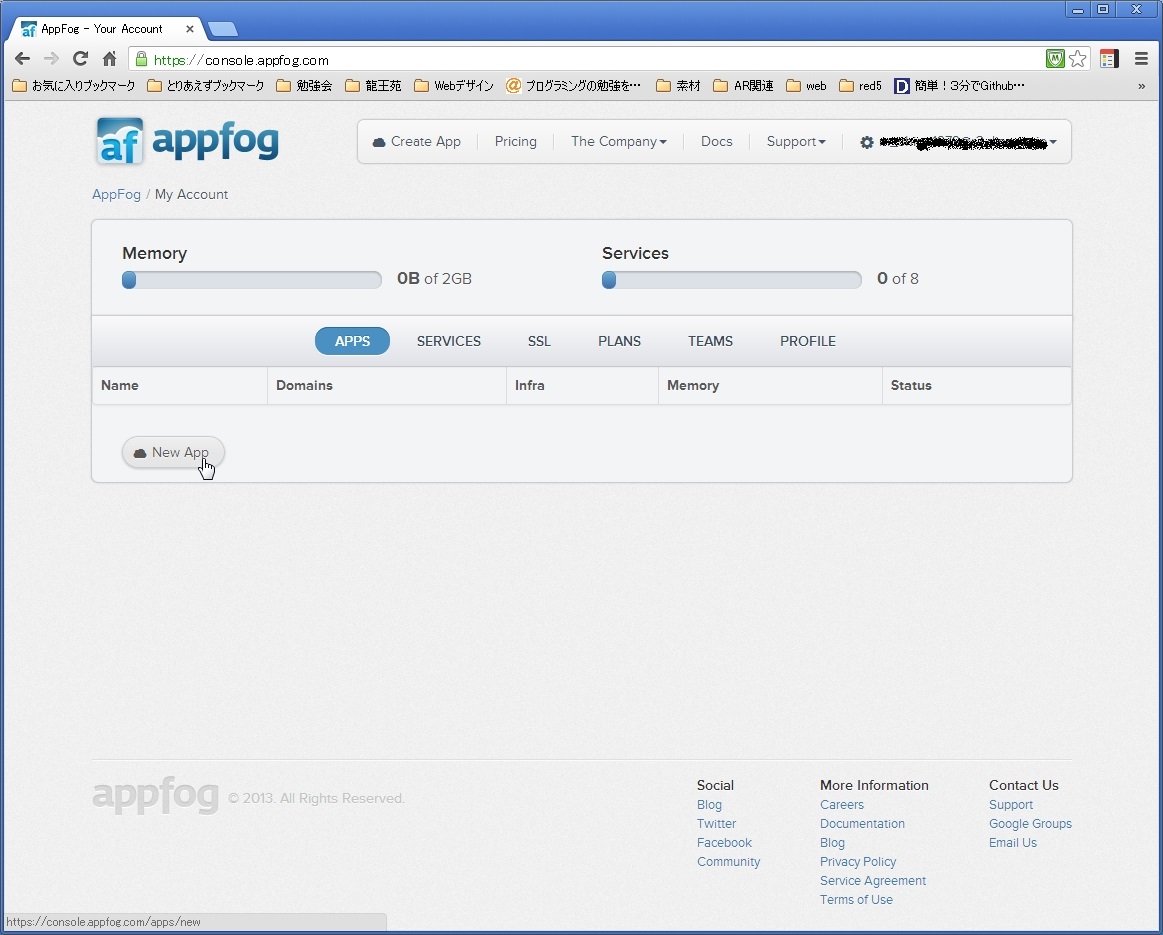Click the Email Us footer link

1013,843
